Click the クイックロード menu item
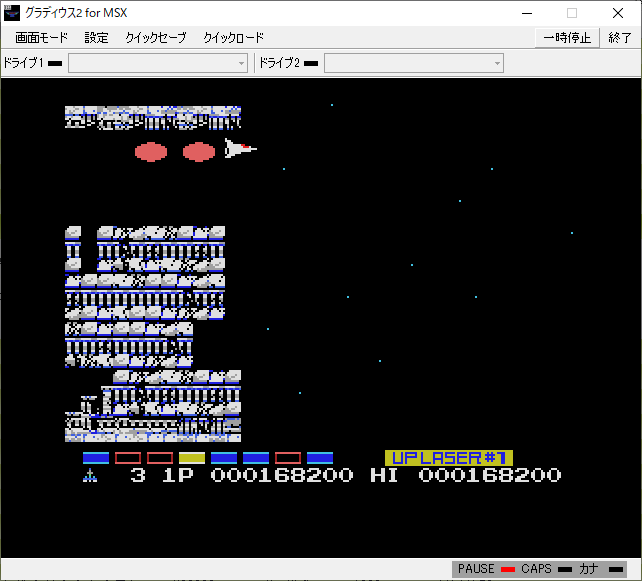The height and width of the screenshot is (581, 642). pos(233,38)
